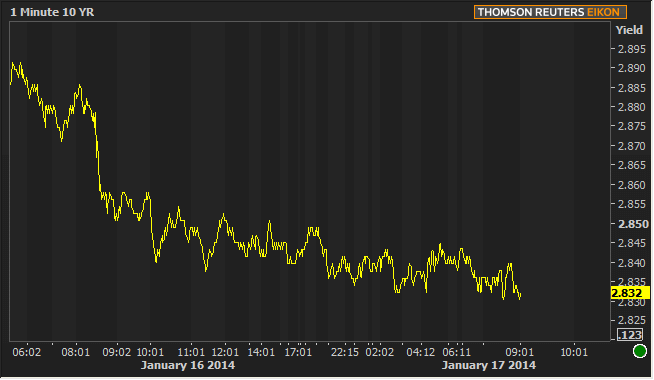654x380 pixels.
Task: Click the 14:01 time axis label
Action: 261,352
